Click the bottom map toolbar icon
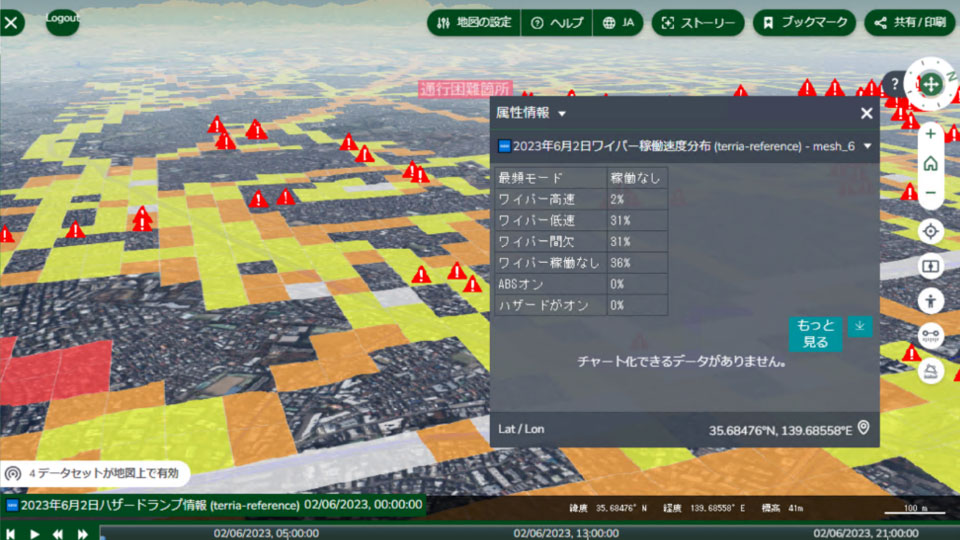The height and width of the screenshot is (540, 960). click(x=931, y=371)
